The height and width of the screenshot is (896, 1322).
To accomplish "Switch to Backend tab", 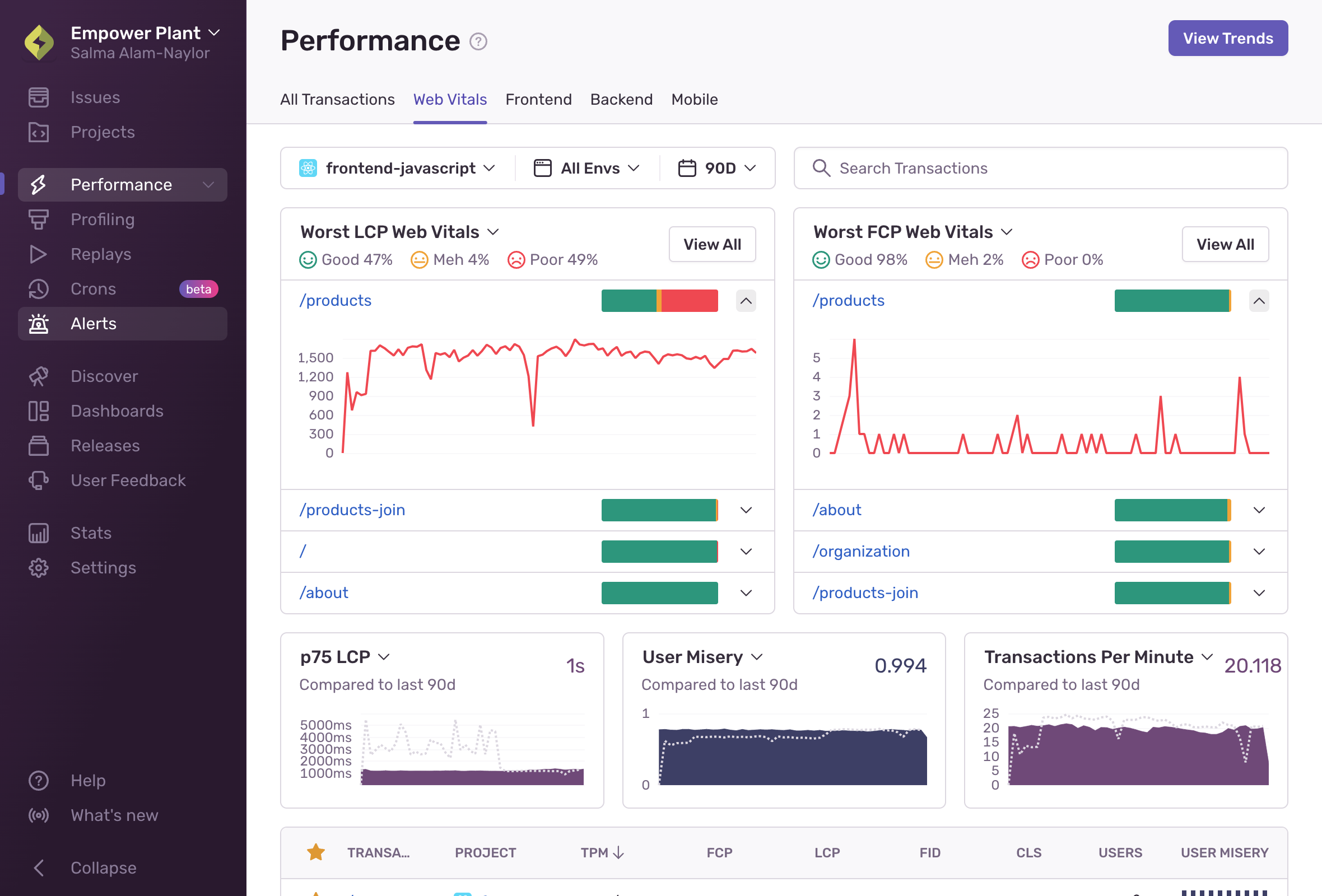I will [621, 100].
